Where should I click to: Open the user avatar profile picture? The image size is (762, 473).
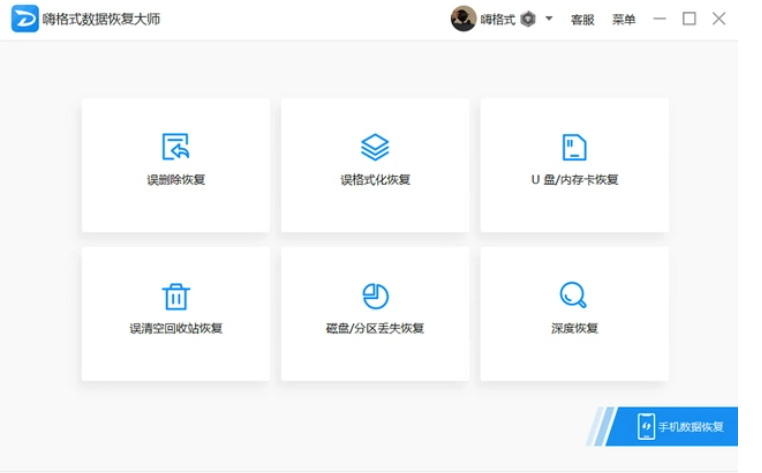463,19
